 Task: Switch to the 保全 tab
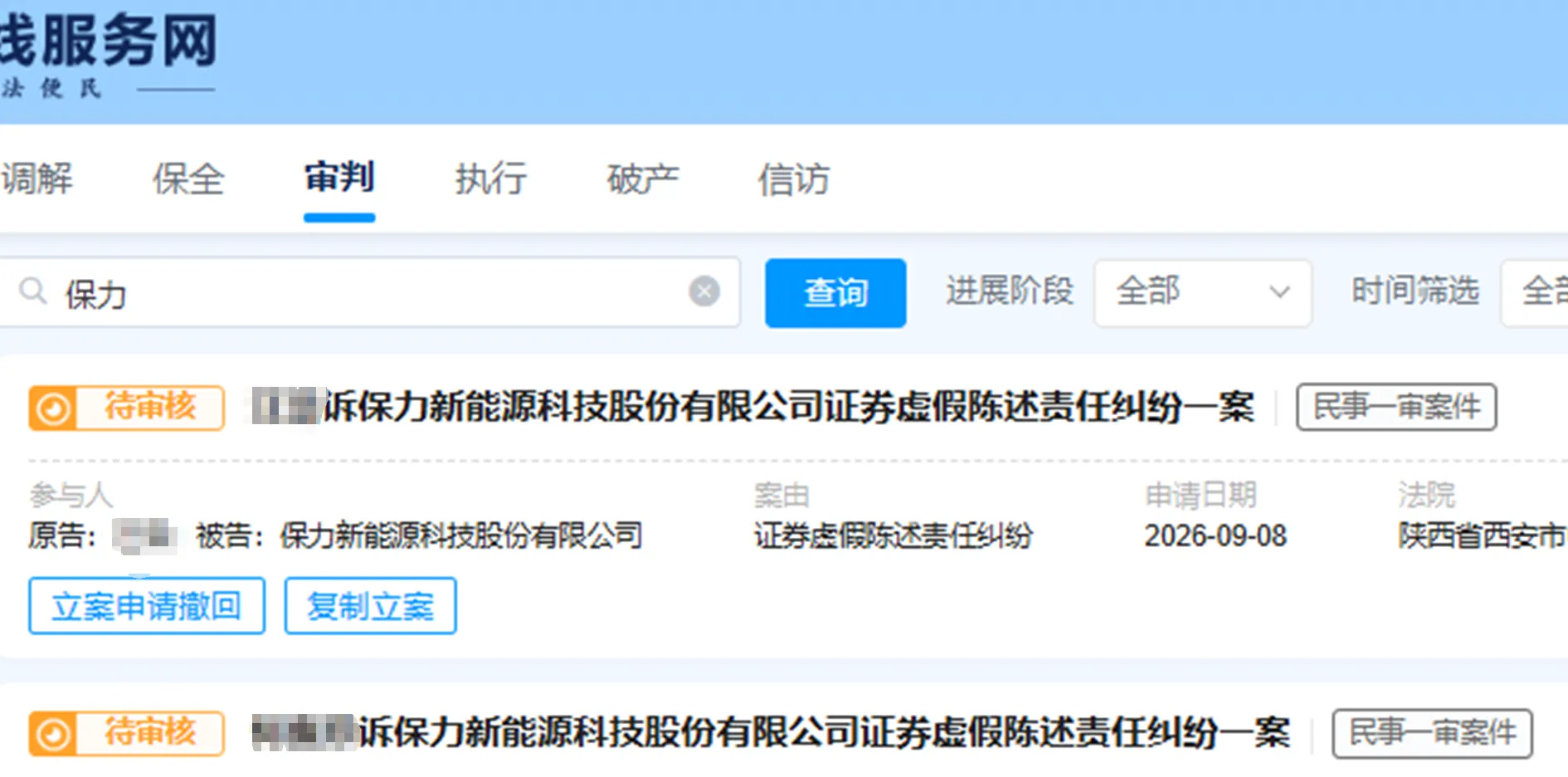pos(188,179)
